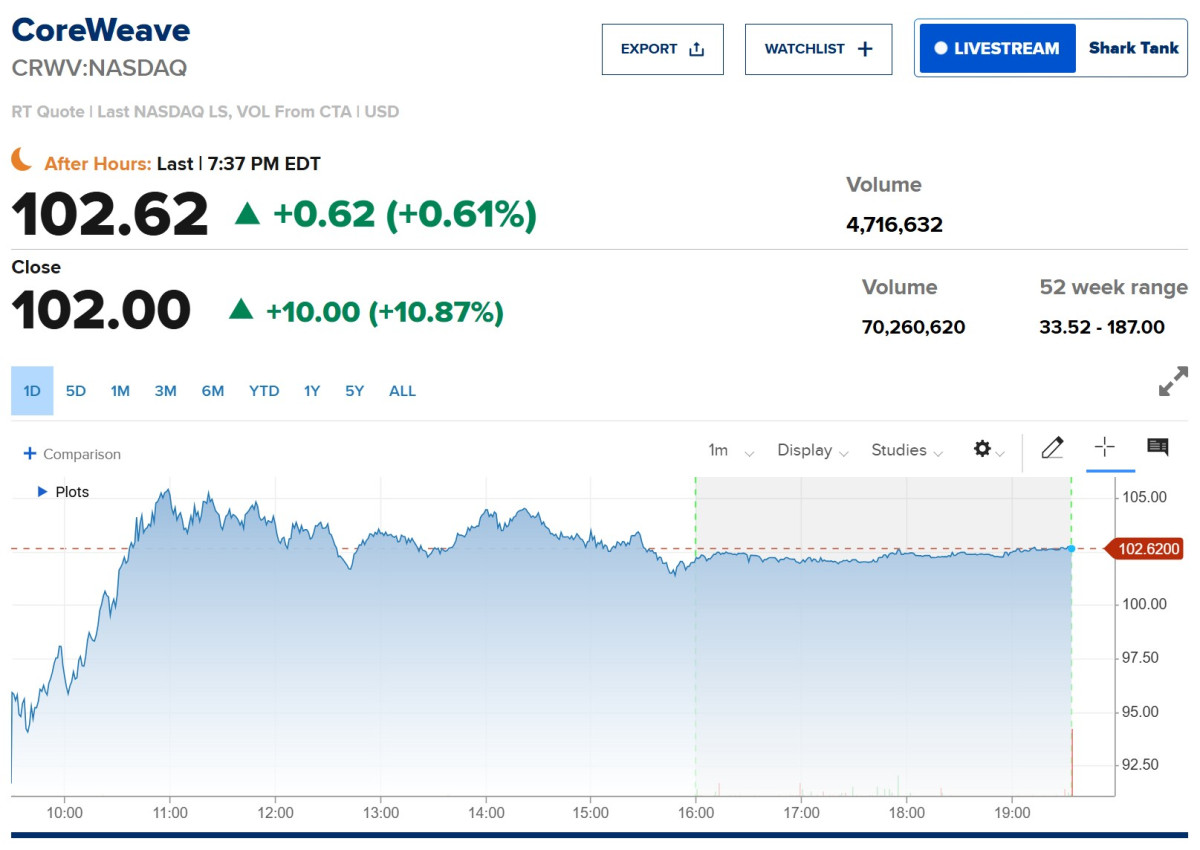
Task: Click the chart annotations comment icon
Action: pos(1158,447)
